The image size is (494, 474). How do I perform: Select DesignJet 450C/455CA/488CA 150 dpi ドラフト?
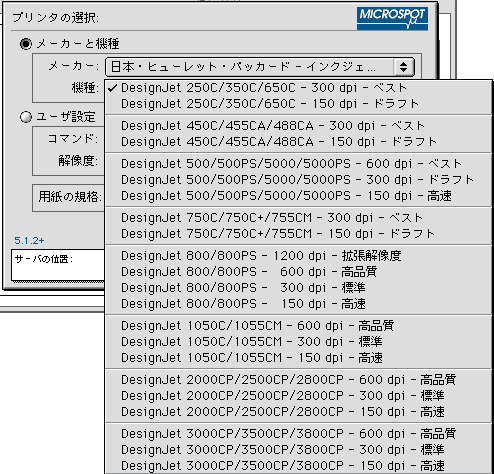298,142
